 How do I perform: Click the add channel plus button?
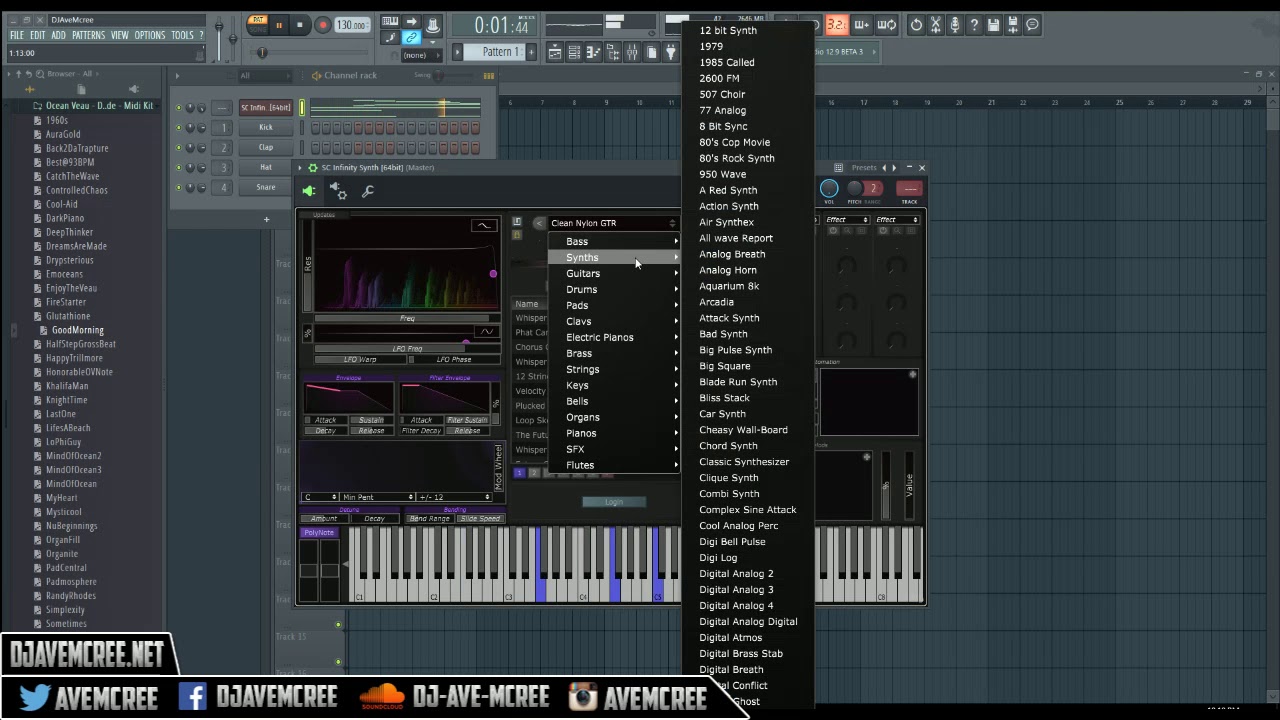(x=266, y=219)
